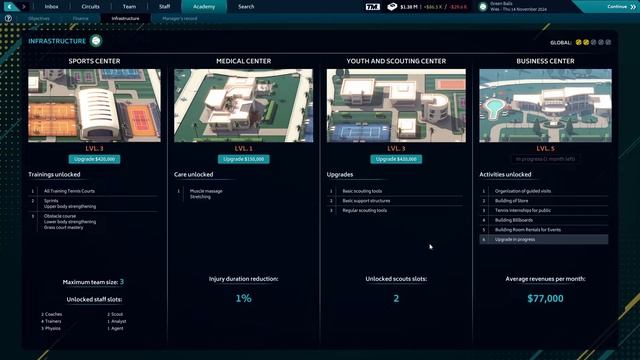This screenshot has width=640, height=360.
Task: Switch to the Objectives tab
Action: pyautogui.click(x=39, y=18)
